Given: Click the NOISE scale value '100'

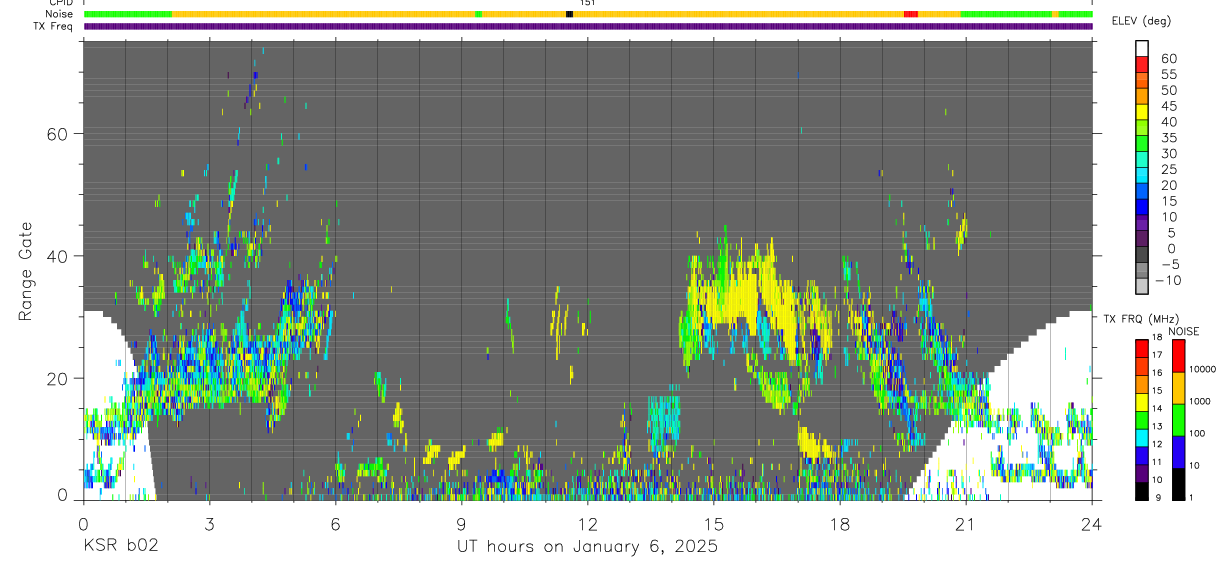Looking at the screenshot, I should pyautogui.click(x=1197, y=434).
